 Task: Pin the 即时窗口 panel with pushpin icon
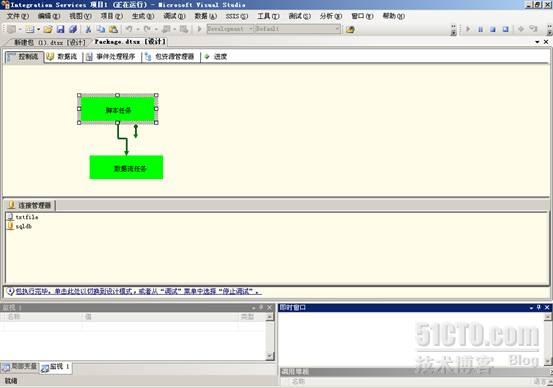539,308
